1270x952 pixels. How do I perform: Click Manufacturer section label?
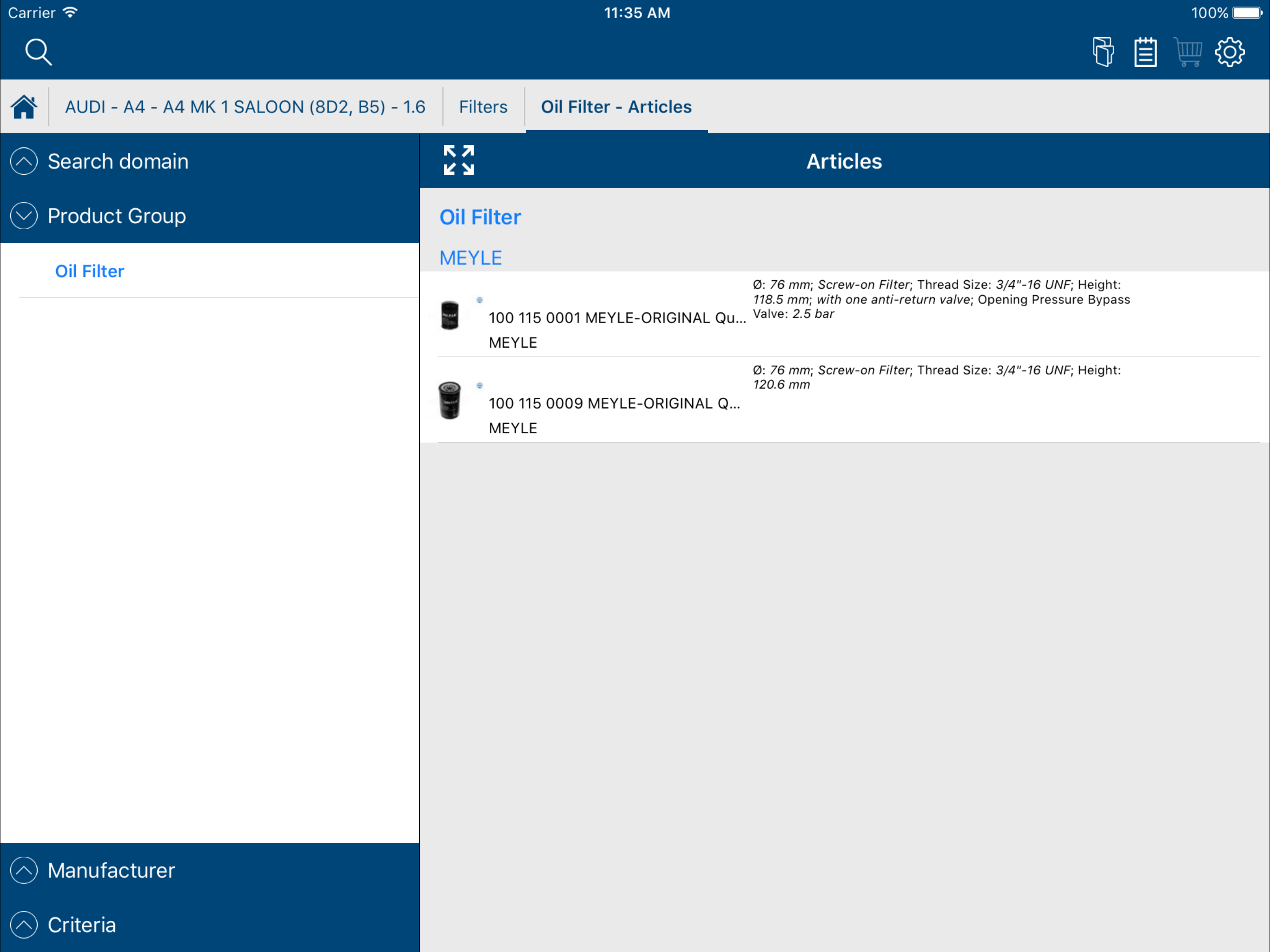pyautogui.click(x=112, y=871)
